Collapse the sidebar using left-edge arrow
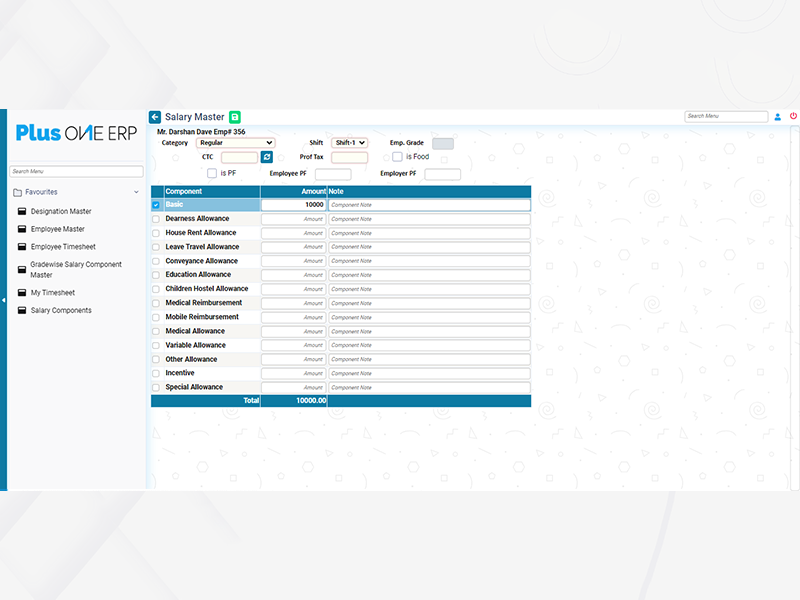Viewport: 800px width, 600px height. tap(3, 300)
